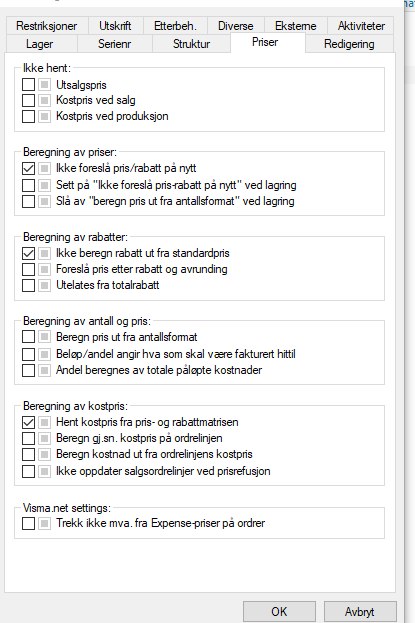Confirm settings with OK button

click(x=279, y=611)
